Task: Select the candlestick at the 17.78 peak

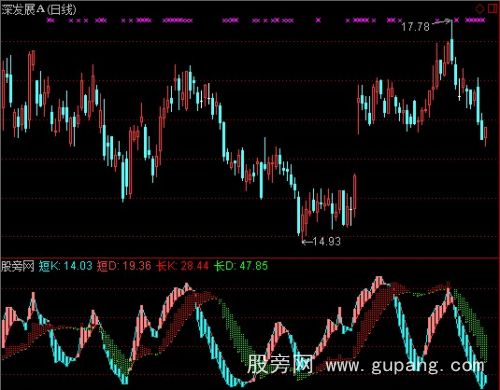Action: (x=452, y=43)
